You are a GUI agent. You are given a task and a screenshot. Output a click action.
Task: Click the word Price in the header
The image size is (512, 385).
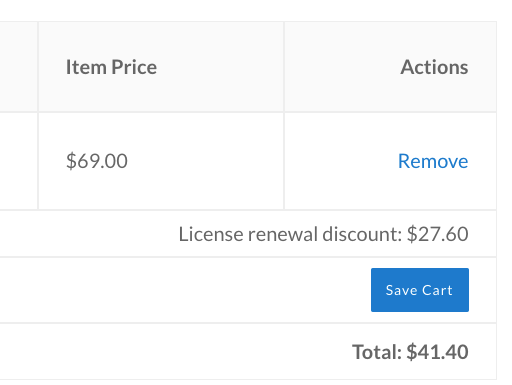[134, 67]
